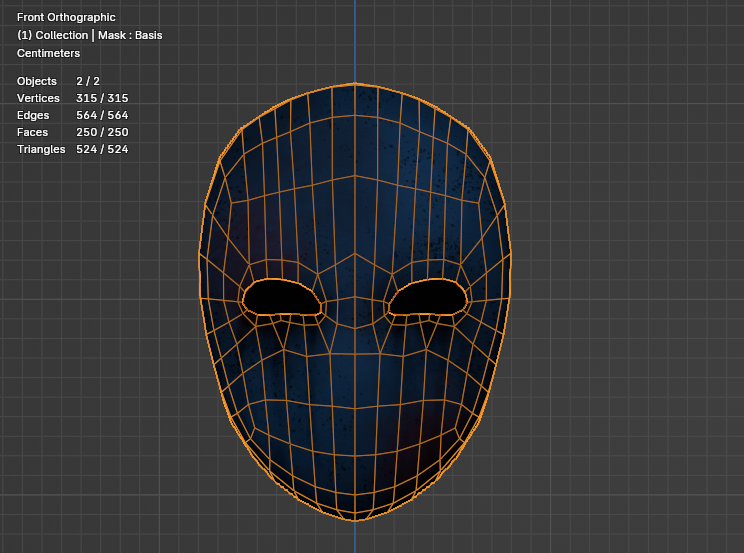Click inside the mask's eye hole on screen right
This screenshot has width=744, height=553.
coord(428,297)
